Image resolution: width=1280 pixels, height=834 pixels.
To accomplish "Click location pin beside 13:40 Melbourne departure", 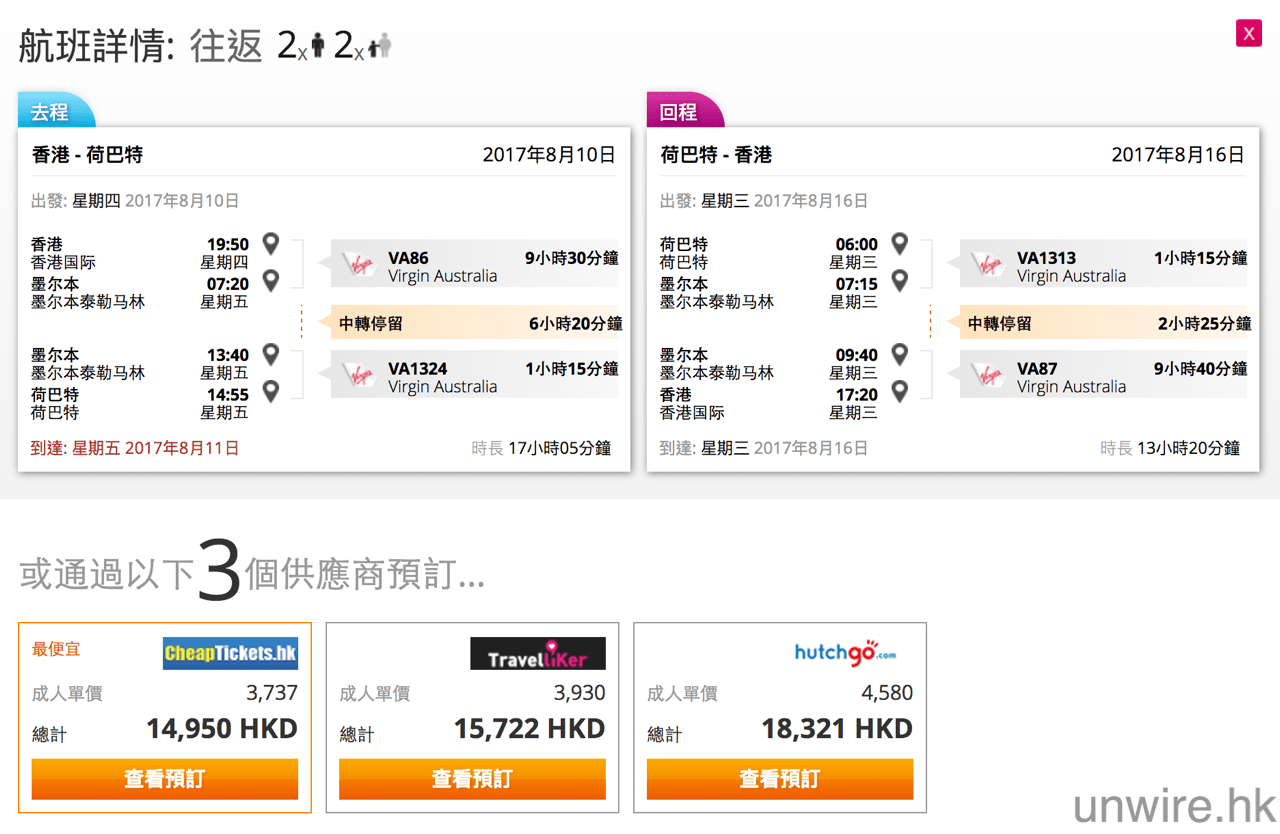I will 270,354.
